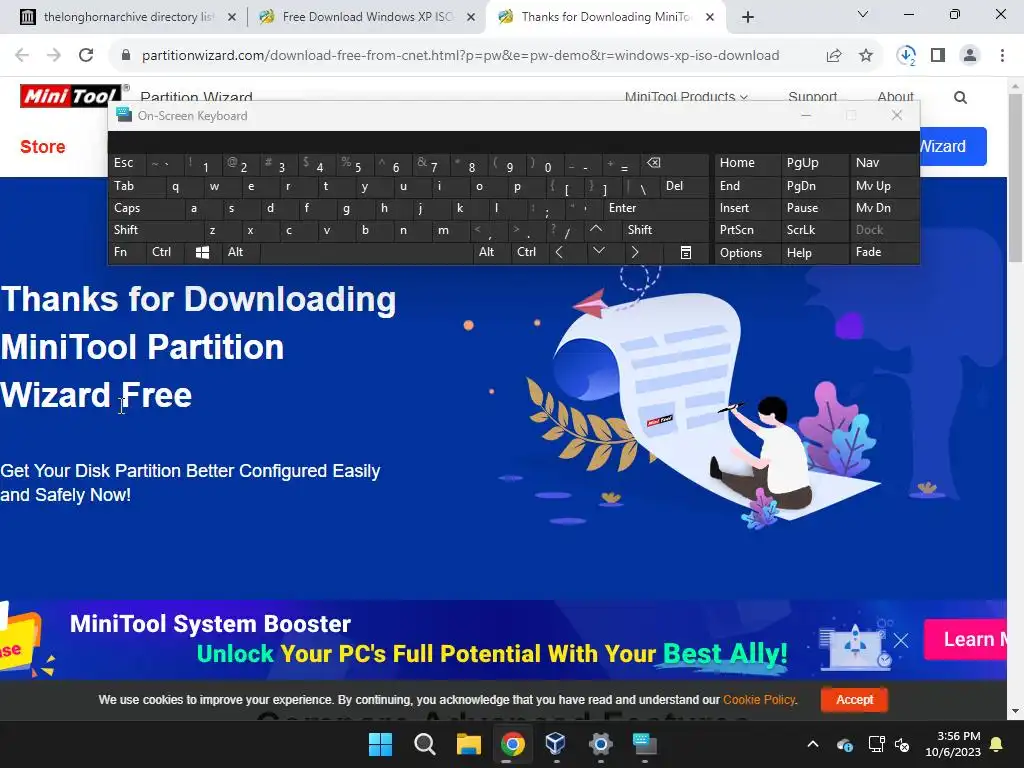
Task: Go to the Store link
Action: pos(42,146)
